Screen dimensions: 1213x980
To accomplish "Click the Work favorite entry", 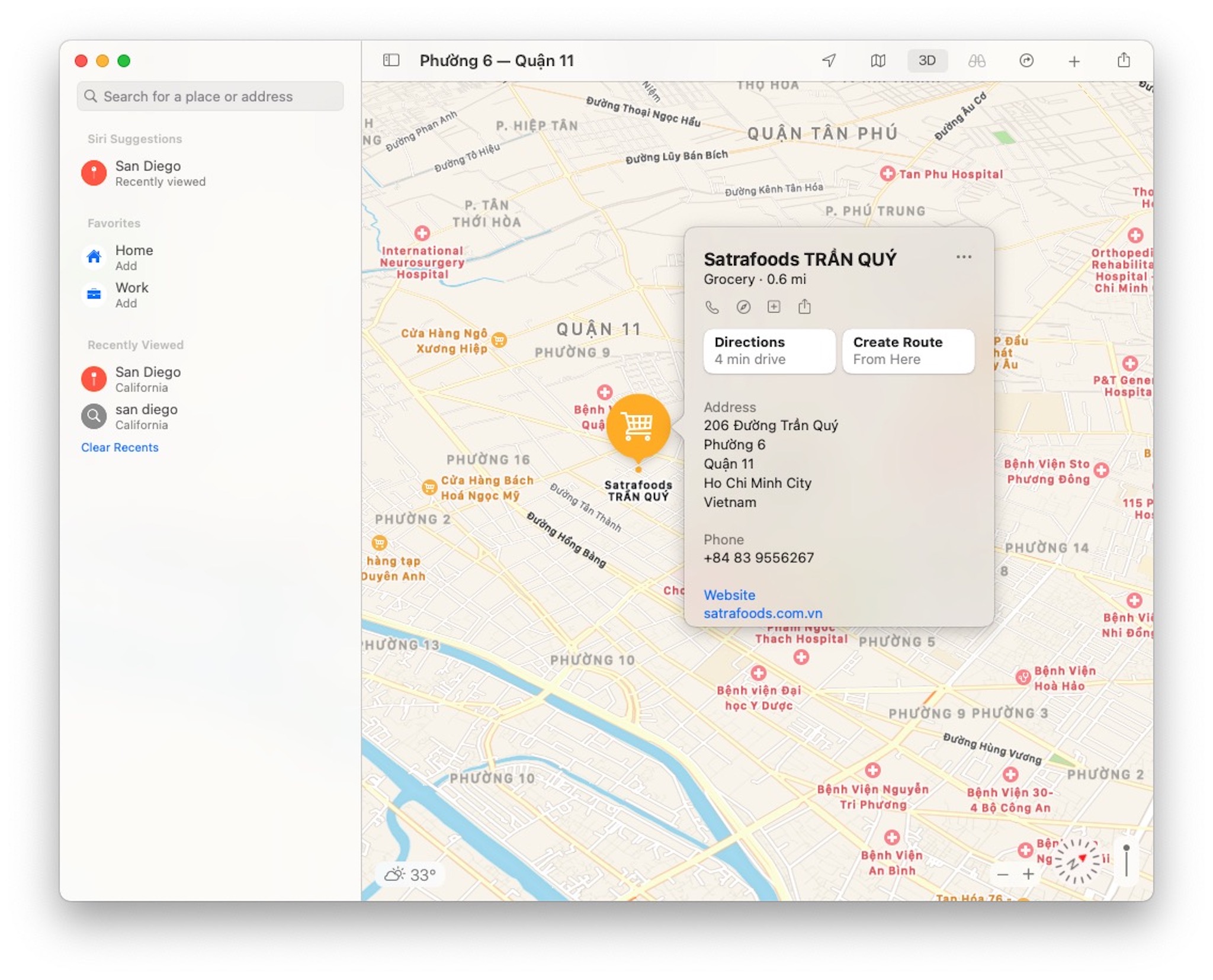I will click(x=210, y=295).
